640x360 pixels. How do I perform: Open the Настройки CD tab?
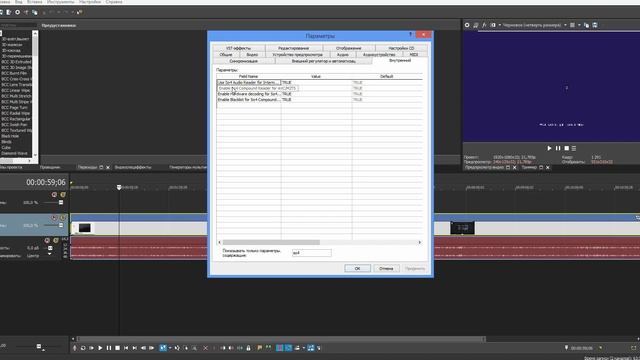coord(401,48)
